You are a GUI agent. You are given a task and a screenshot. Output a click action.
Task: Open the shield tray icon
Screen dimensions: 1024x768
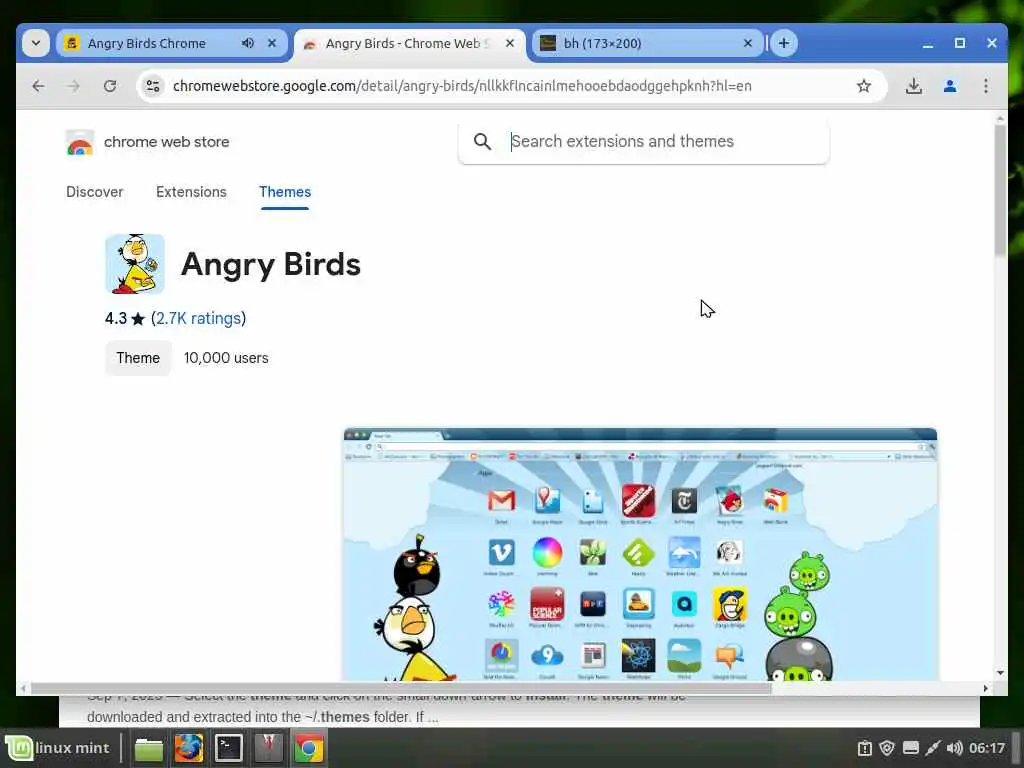click(x=887, y=748)
